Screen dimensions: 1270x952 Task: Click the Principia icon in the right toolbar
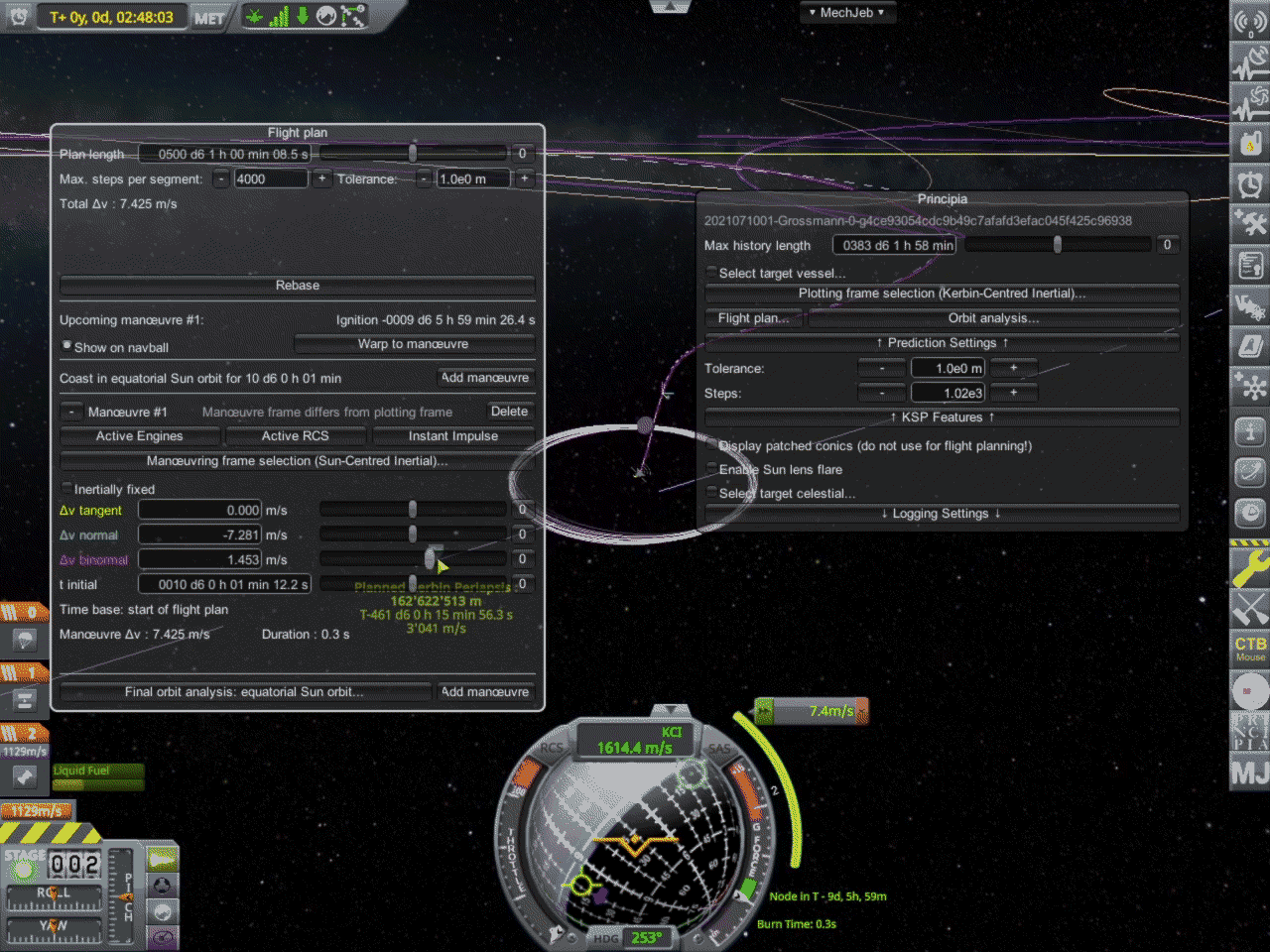click(x=1250, y=732)
